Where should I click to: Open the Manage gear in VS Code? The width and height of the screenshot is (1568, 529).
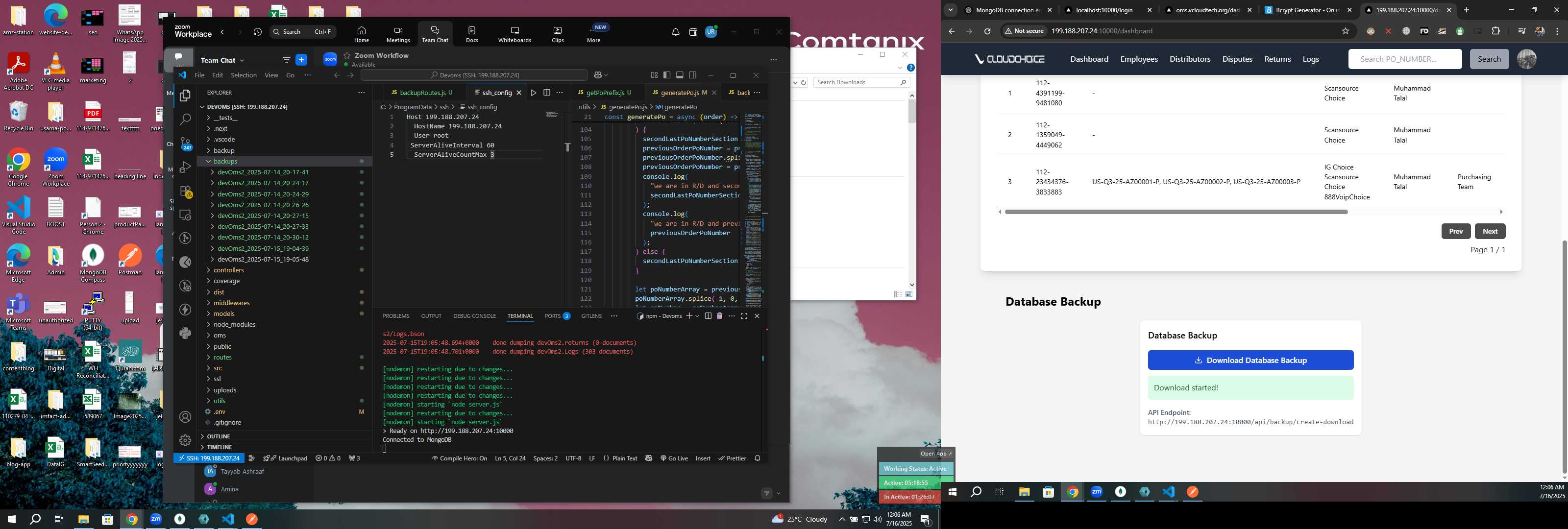(x=185, y=440)
